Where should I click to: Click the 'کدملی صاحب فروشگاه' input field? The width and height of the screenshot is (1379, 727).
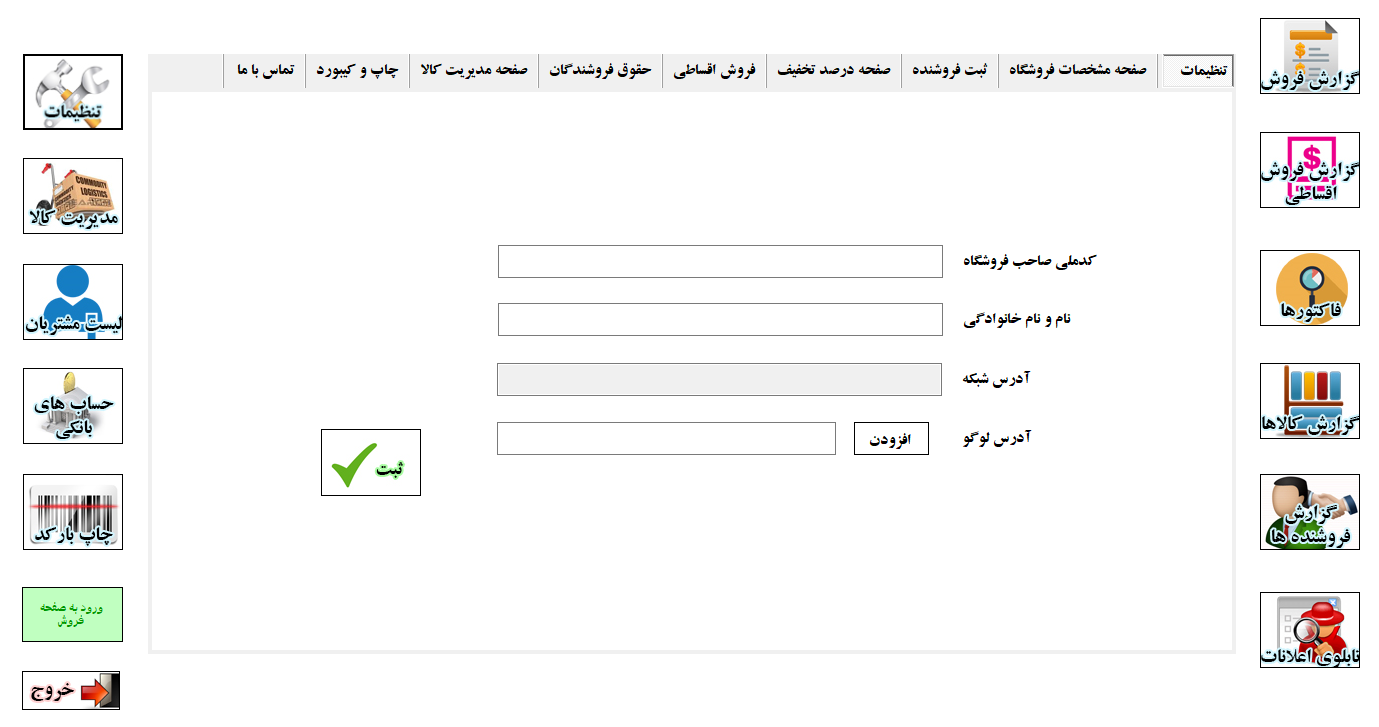pyautogui.click(x=720, y=261)
